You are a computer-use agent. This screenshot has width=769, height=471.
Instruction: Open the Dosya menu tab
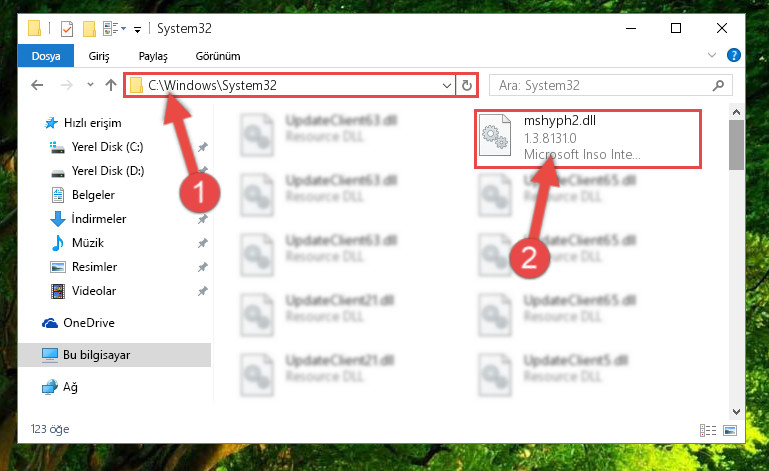click(46, 56)
